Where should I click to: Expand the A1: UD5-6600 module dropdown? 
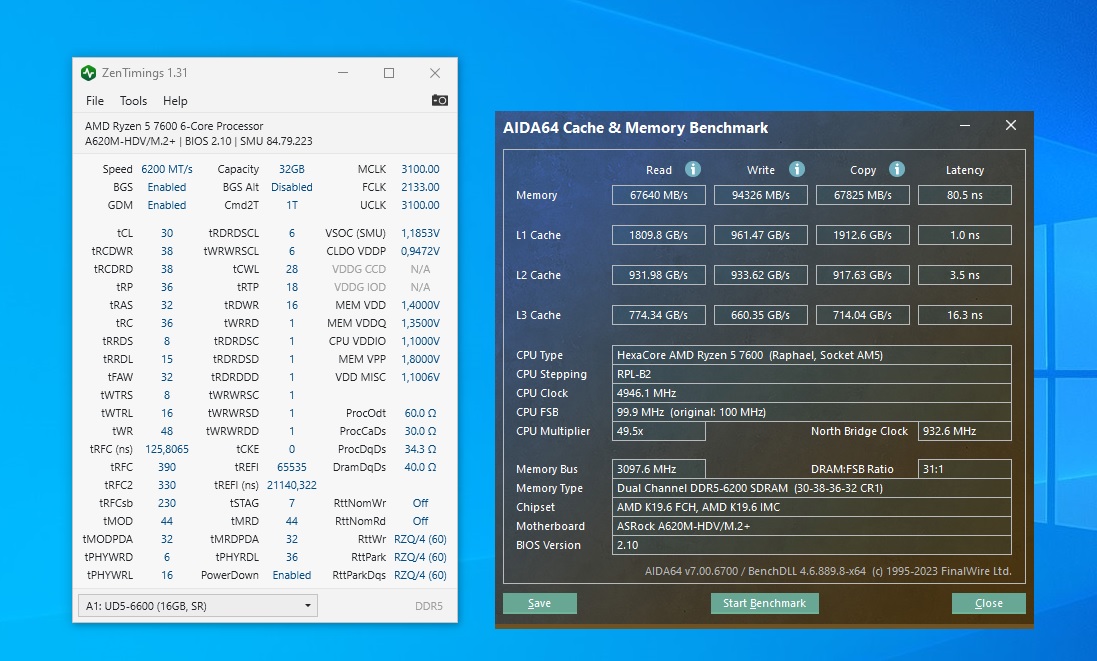pos(198,606)
